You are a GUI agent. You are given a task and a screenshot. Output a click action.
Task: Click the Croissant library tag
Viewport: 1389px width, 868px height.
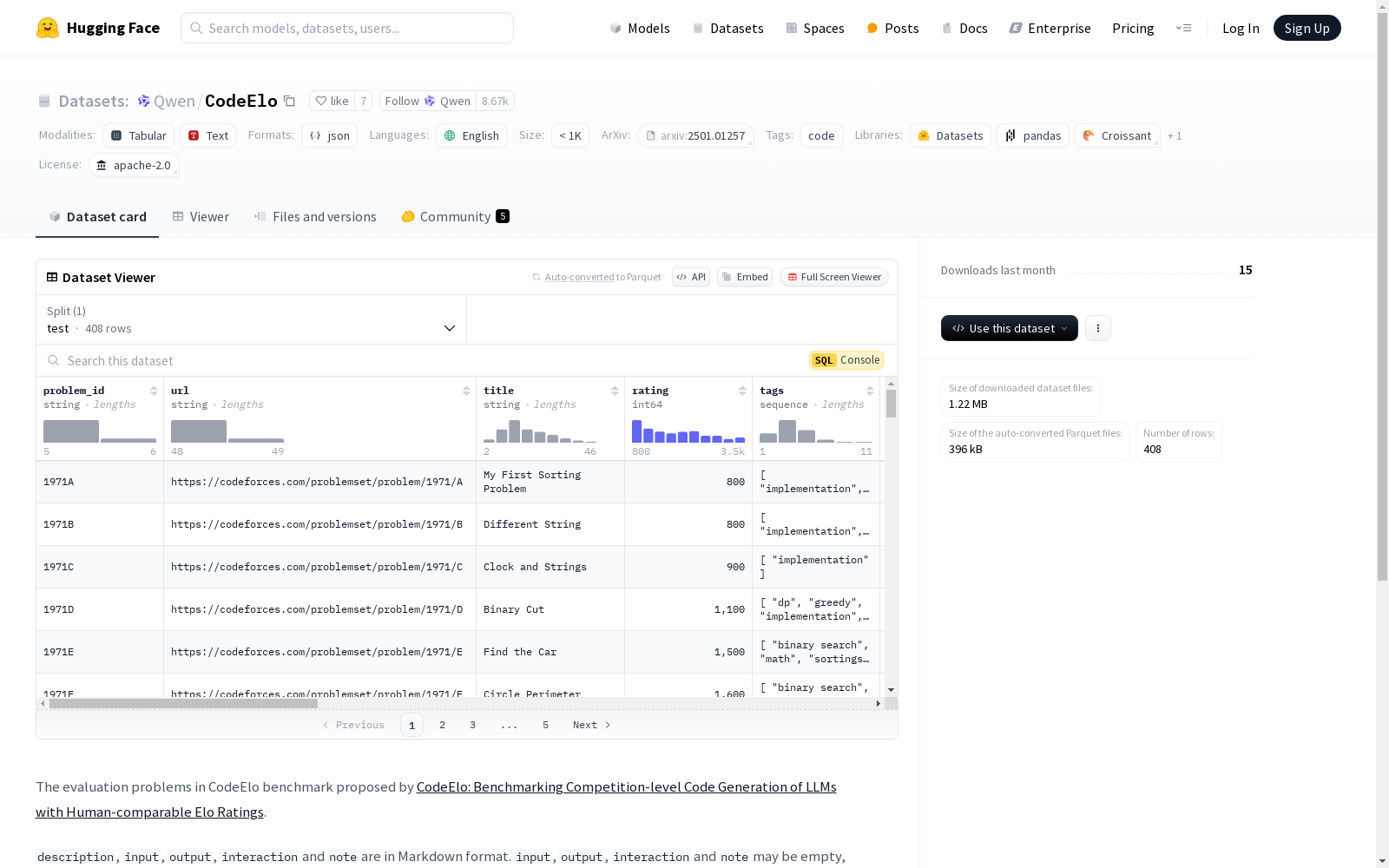[x=1117, y=135]
